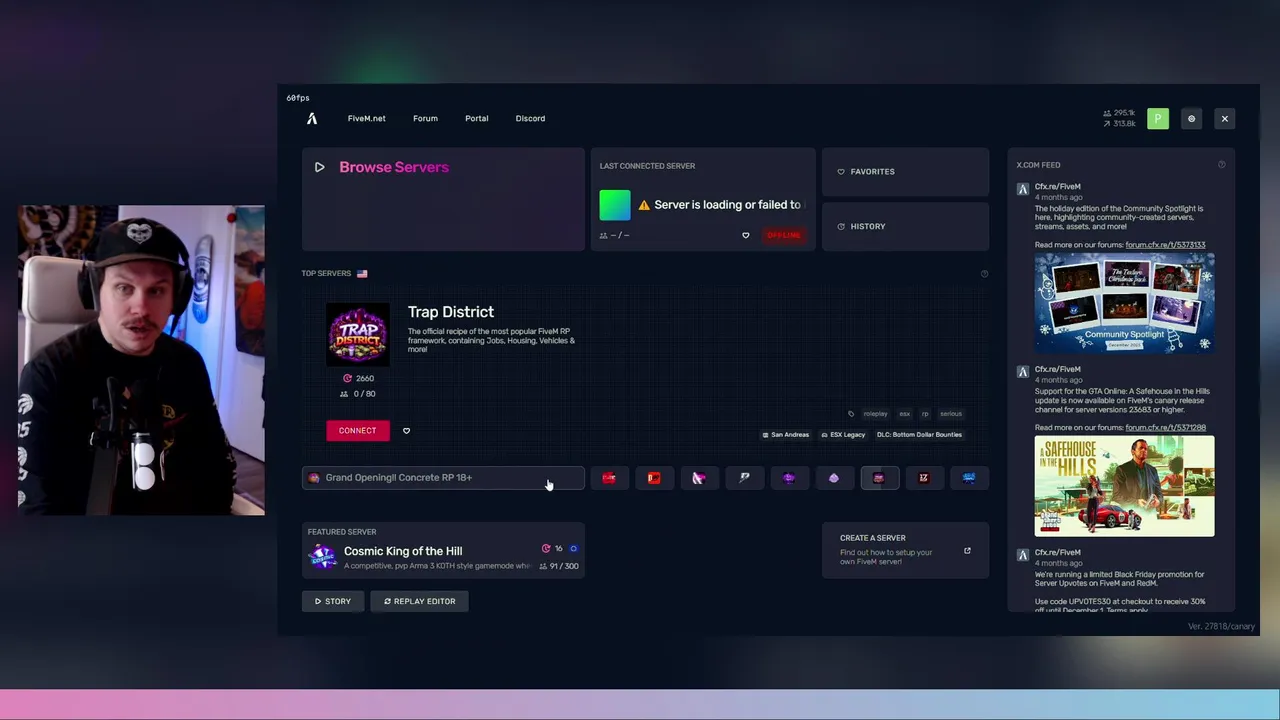Select the red and black IZ server icon
The height and width of the screenshot is (720, 1280).
coord(924,478)
